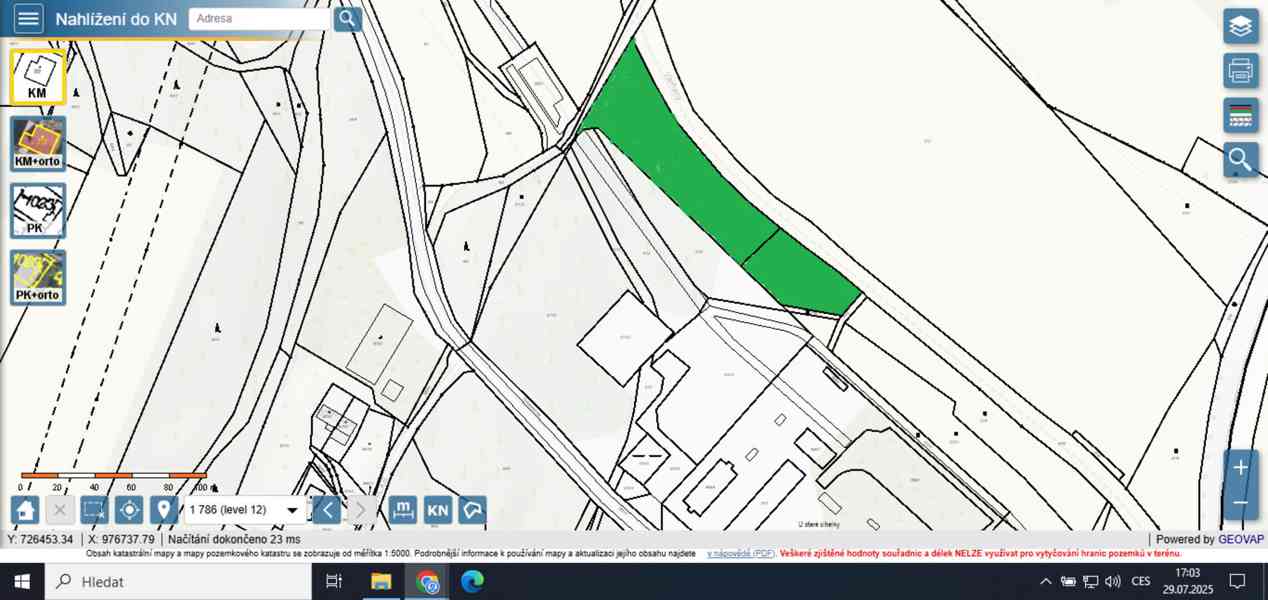1268x600 pixels.
Task: Open the scale dropdown 1 786 (level 12)
Action: click(245, 510)
